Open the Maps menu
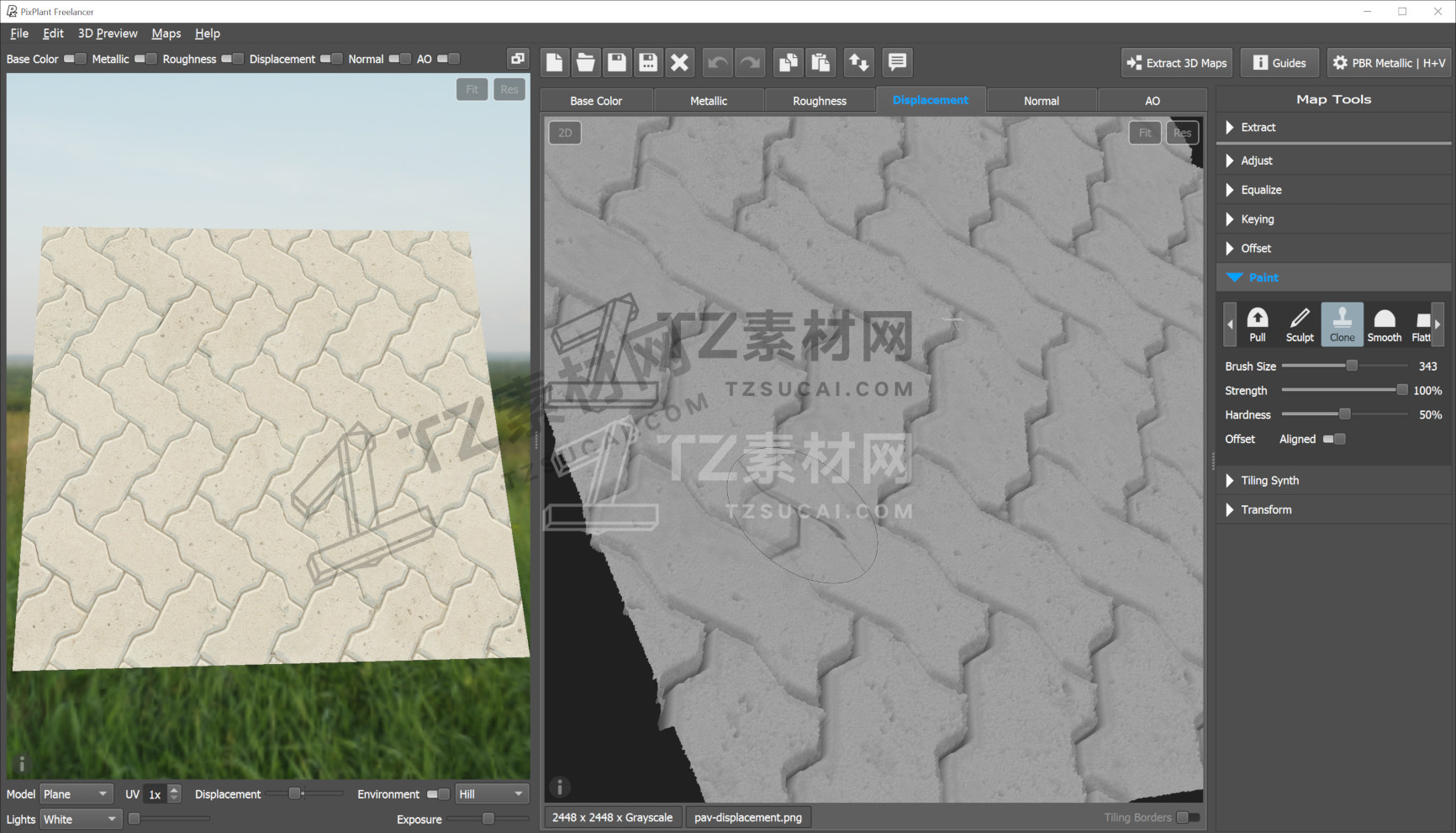Viewport: 1456px width, 833px height. point(166,34)
